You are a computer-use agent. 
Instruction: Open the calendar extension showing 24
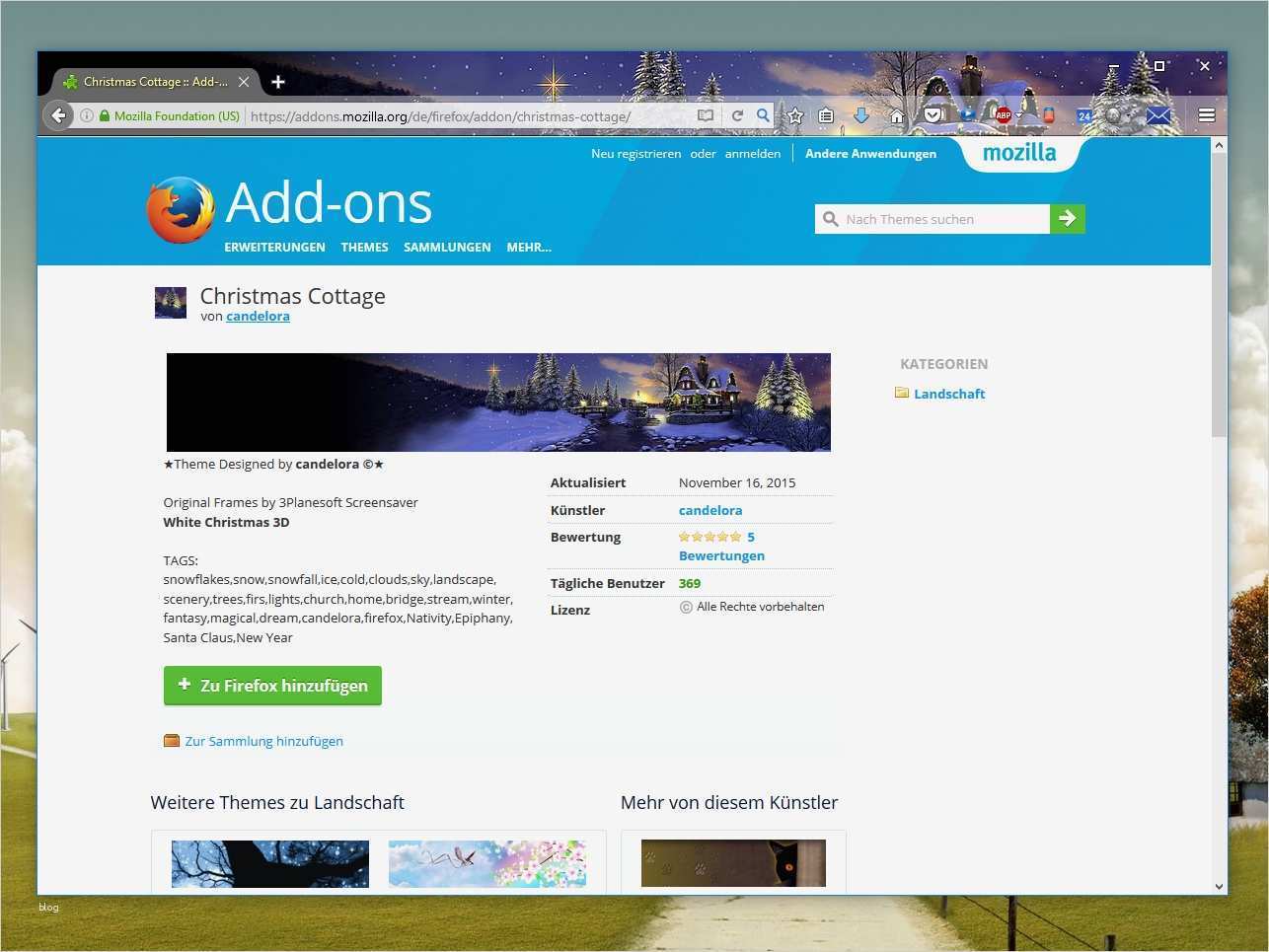1083,115
